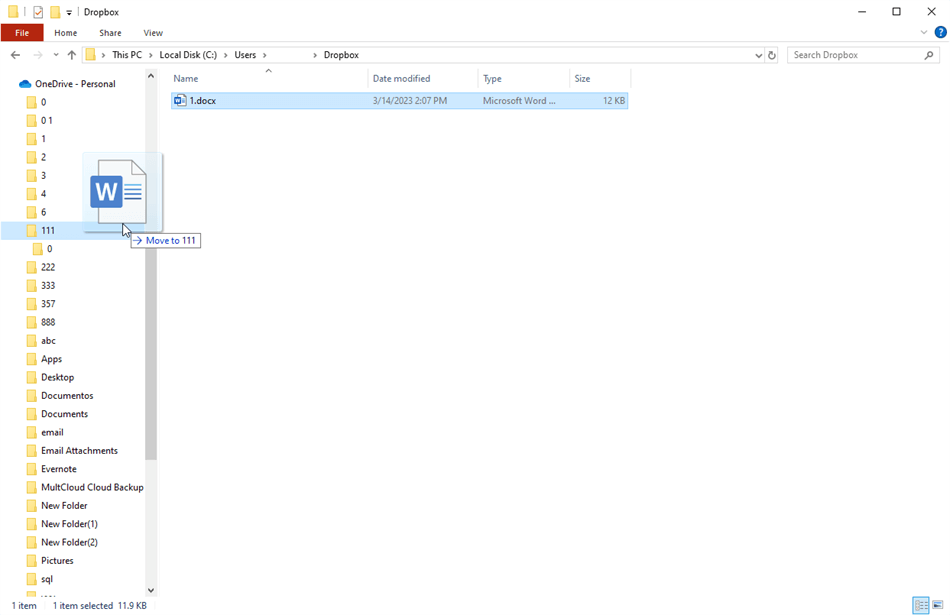Click the Pictures folder icon
The image size is (950, 615).
pyautogui.click(x=32, y=560)
